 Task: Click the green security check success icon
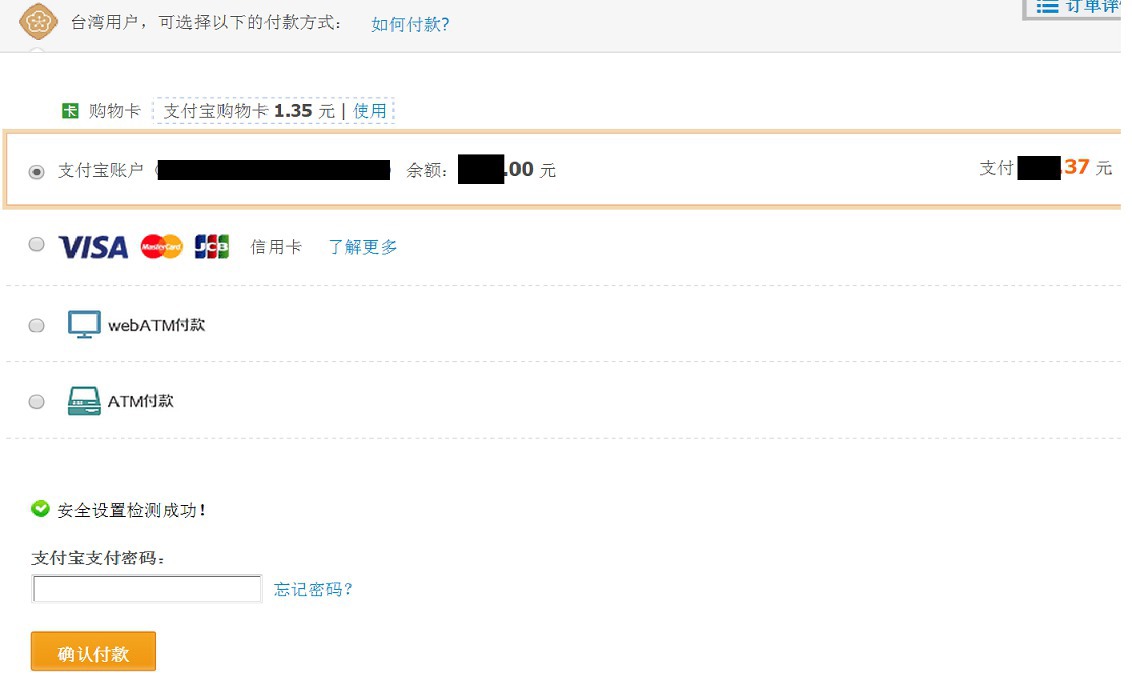pyautogui.click(x=40, y=509)
